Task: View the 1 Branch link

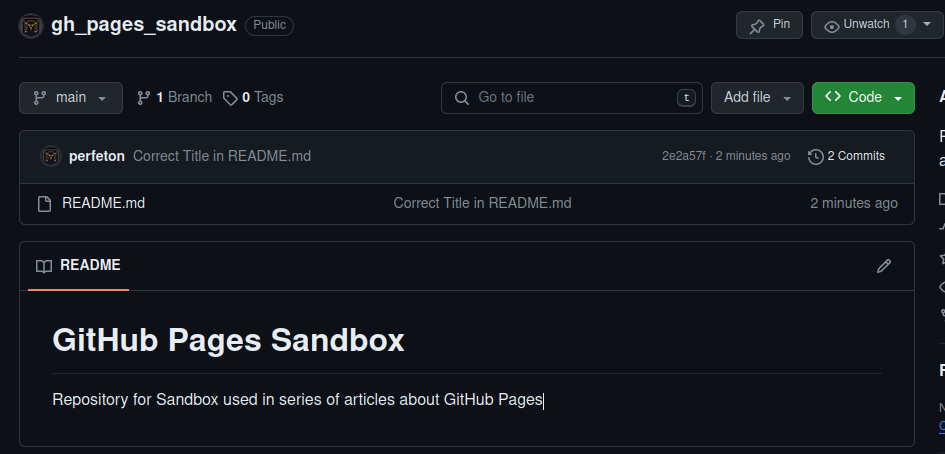Action: pyautogui.click(x=174, y=98)
